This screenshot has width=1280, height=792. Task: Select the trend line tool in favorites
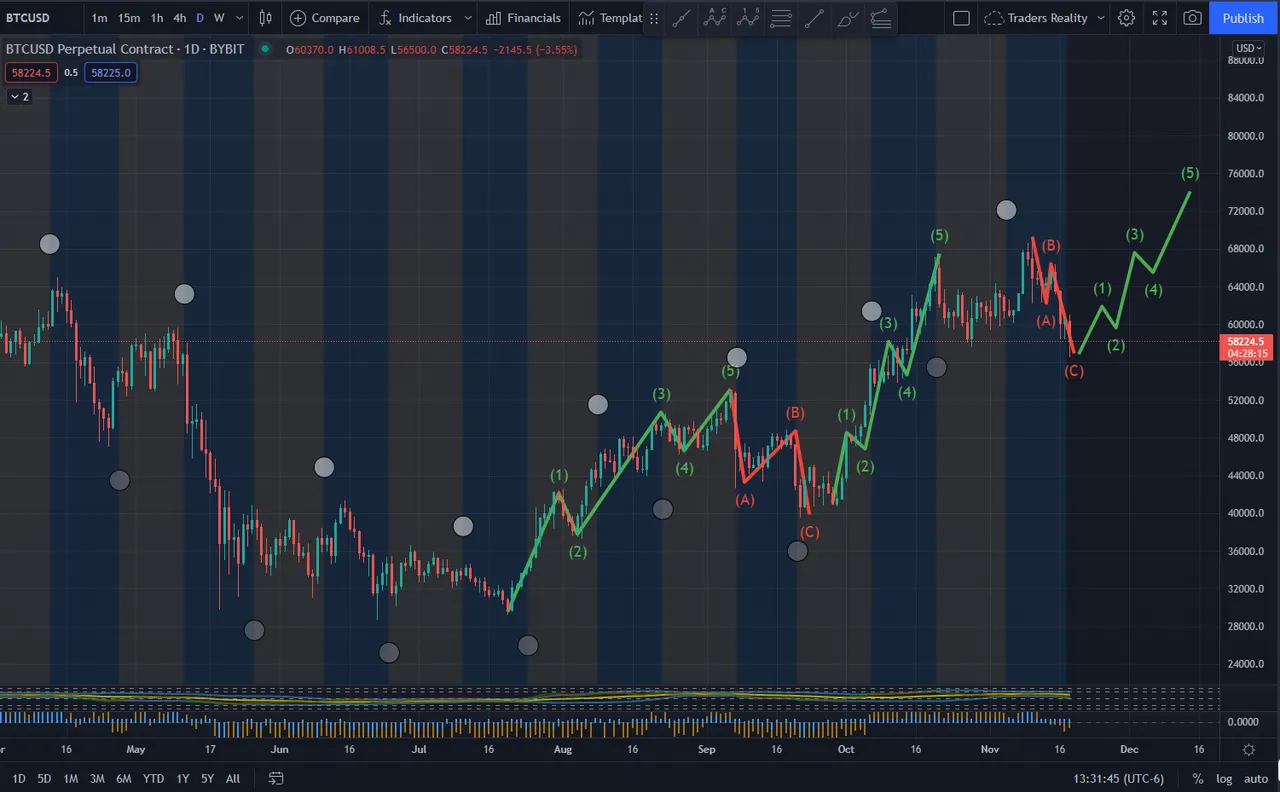click(681, 18)
